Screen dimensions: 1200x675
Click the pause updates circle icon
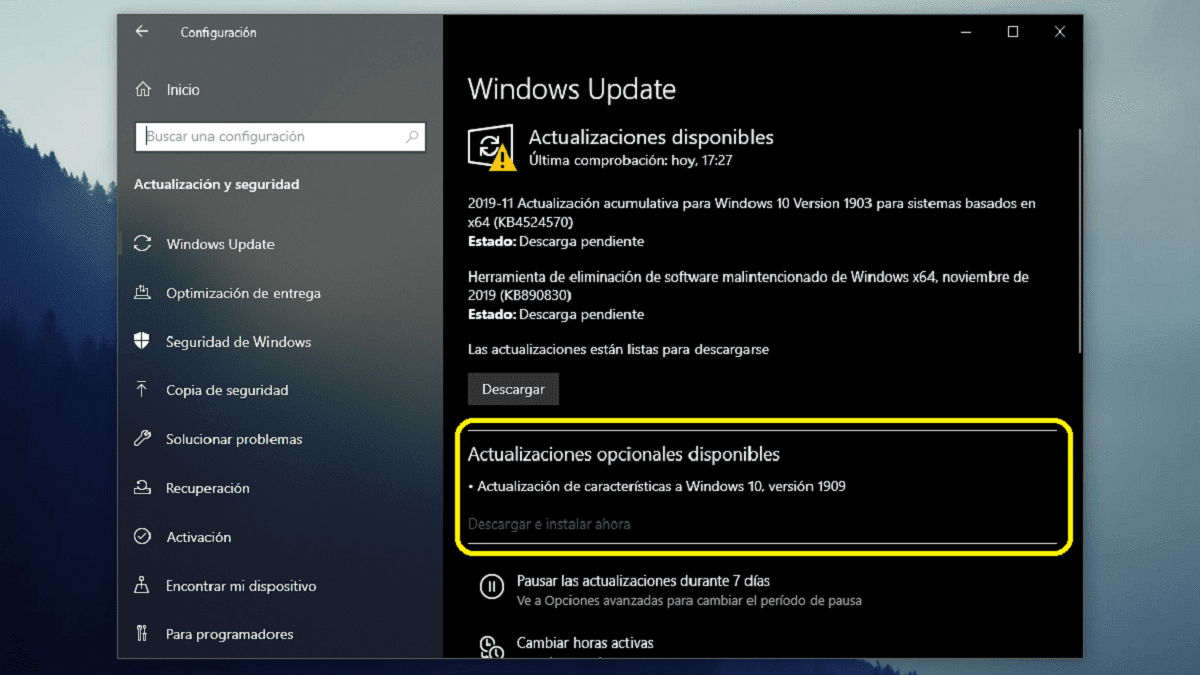491,587
